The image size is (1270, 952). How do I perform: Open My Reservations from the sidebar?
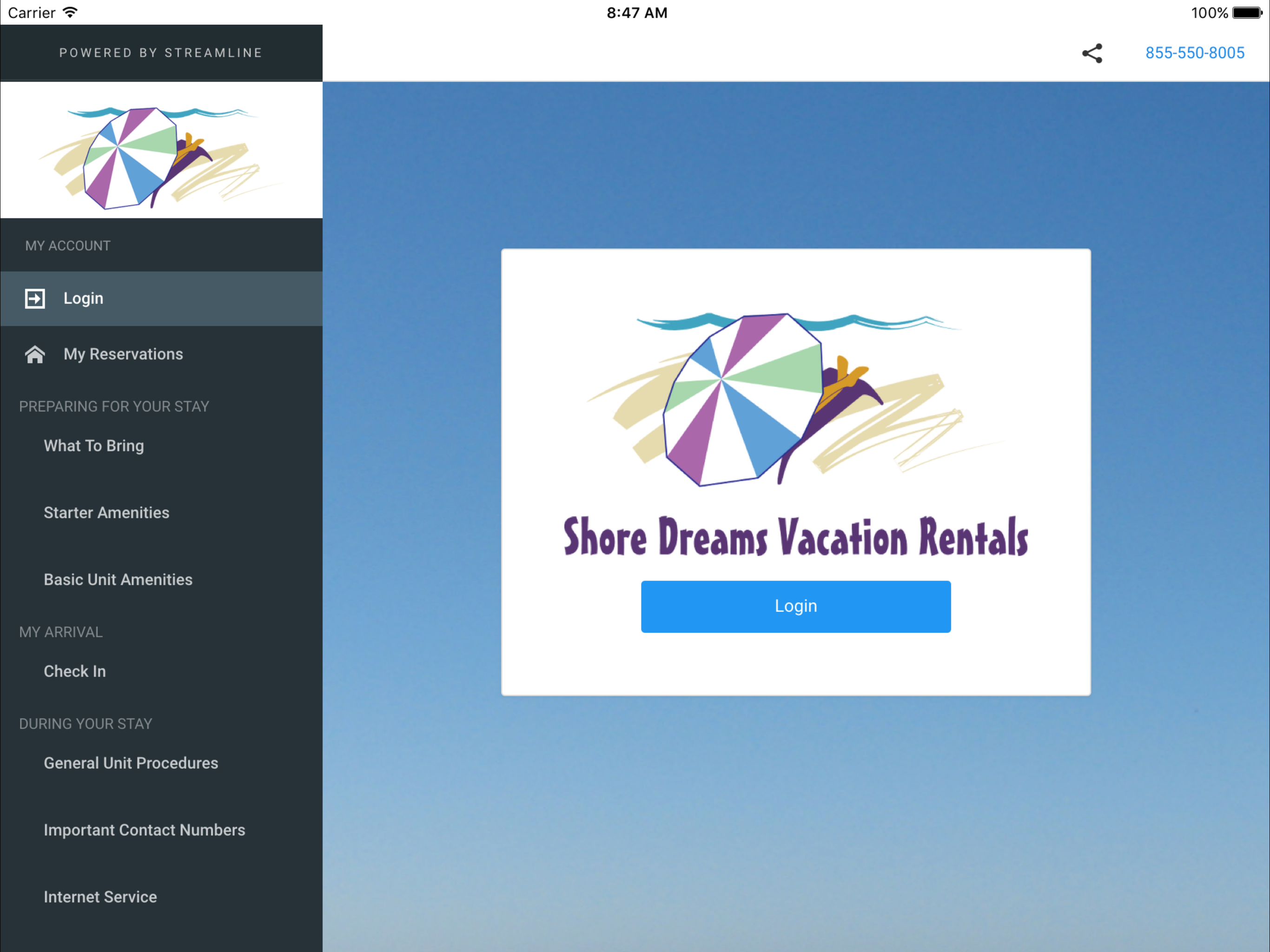pos(161,354)
